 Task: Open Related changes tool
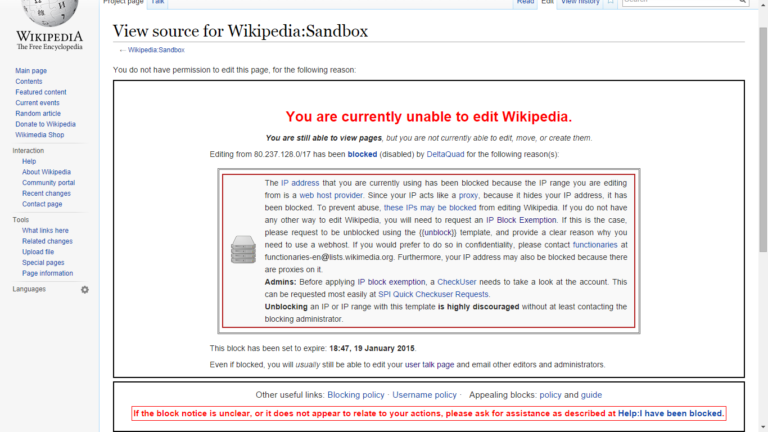[x=47, y=241]
